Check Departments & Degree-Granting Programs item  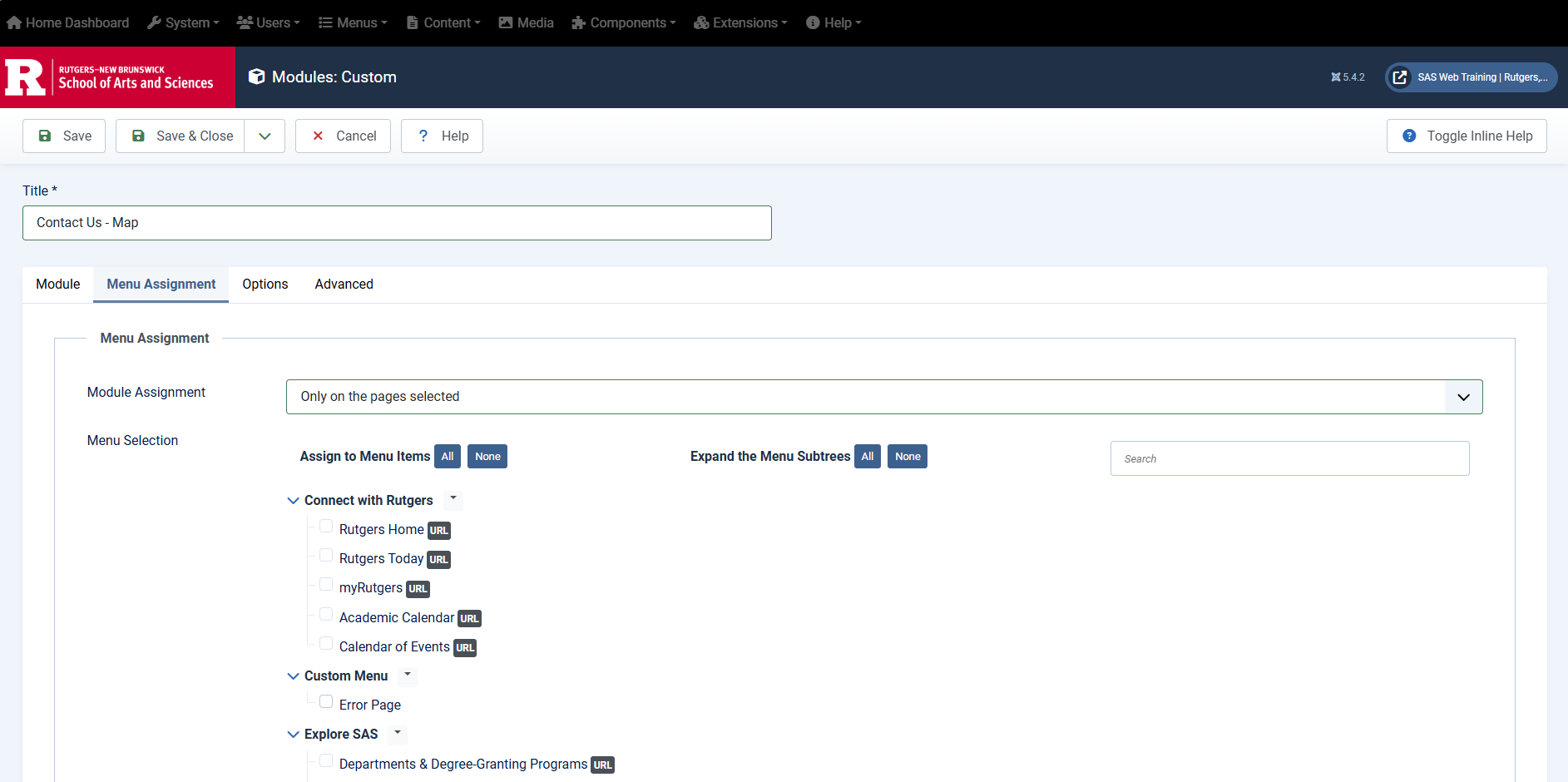pos(326,761)
